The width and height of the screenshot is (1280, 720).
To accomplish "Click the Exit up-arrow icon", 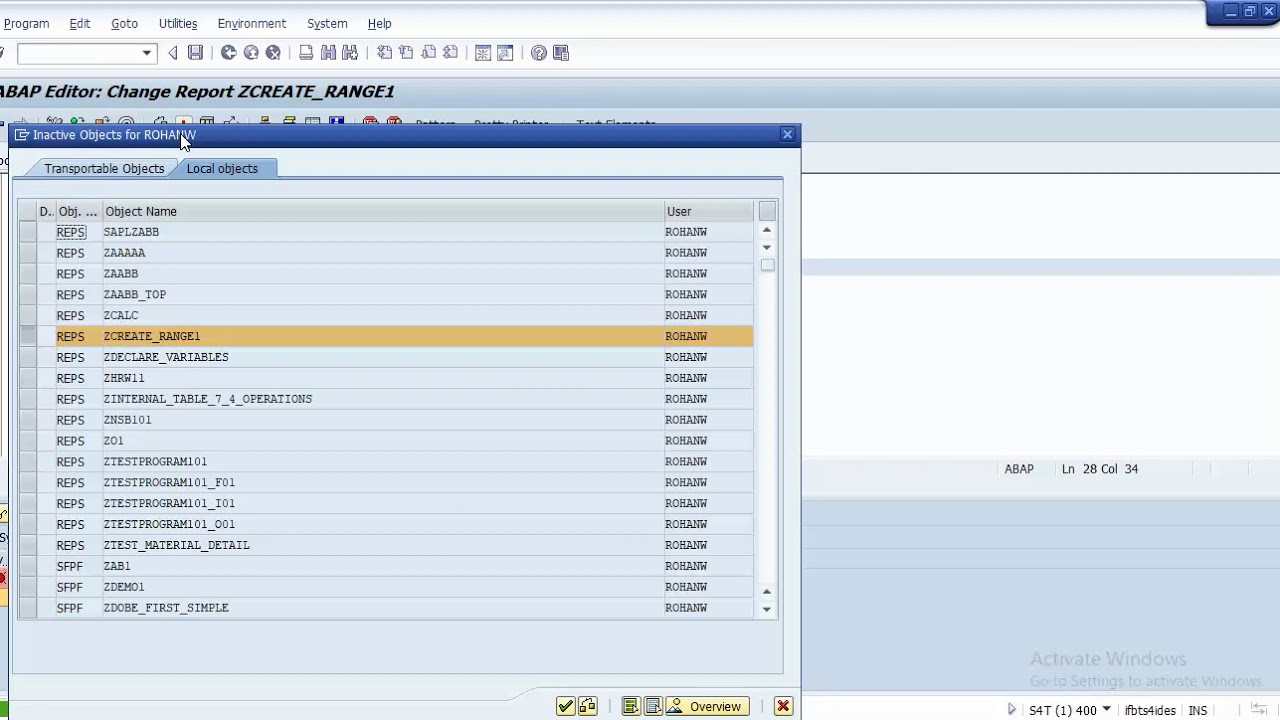I will click(251, 53).
